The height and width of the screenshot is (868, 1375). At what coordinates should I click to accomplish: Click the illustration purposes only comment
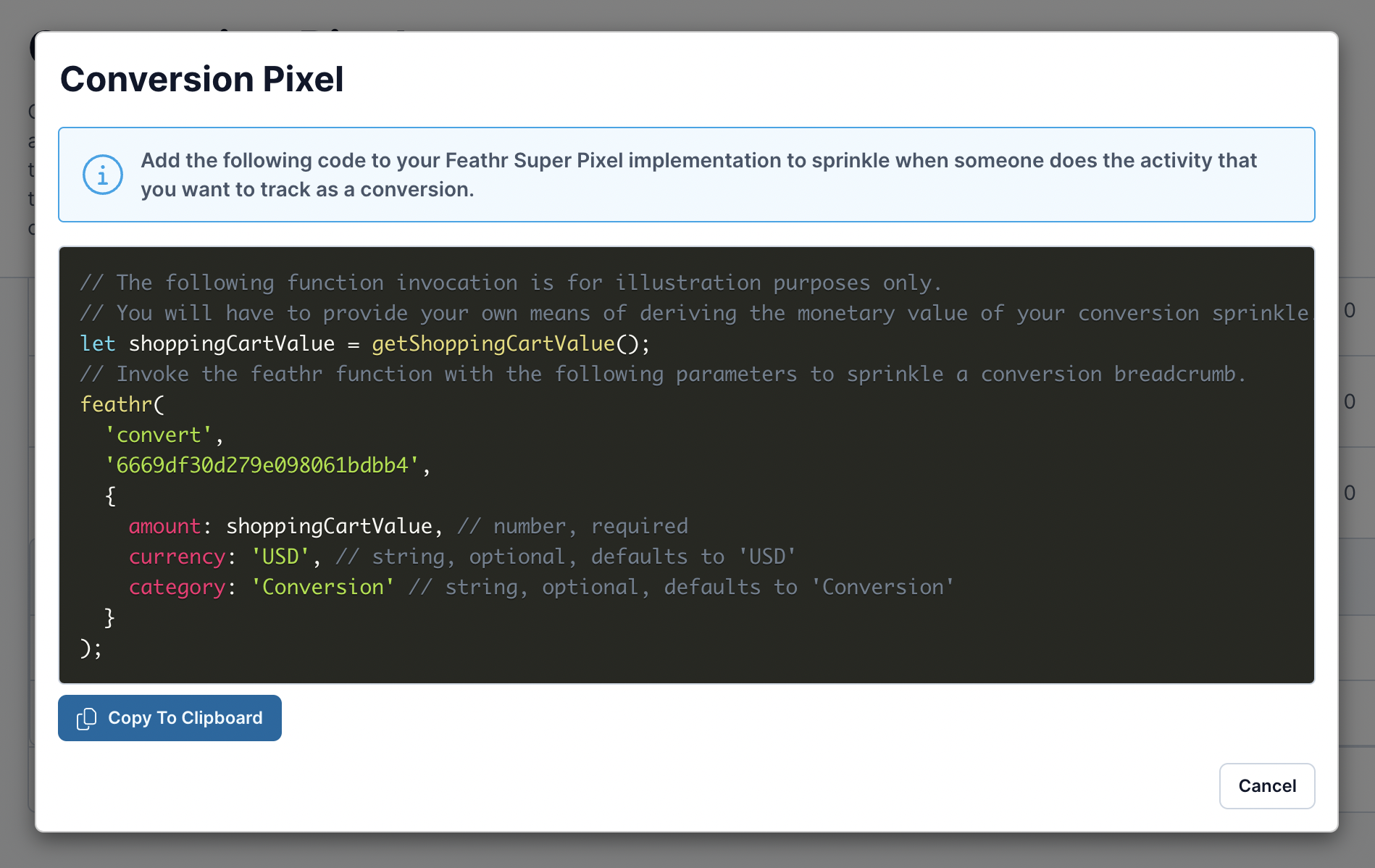click(511, 283)
